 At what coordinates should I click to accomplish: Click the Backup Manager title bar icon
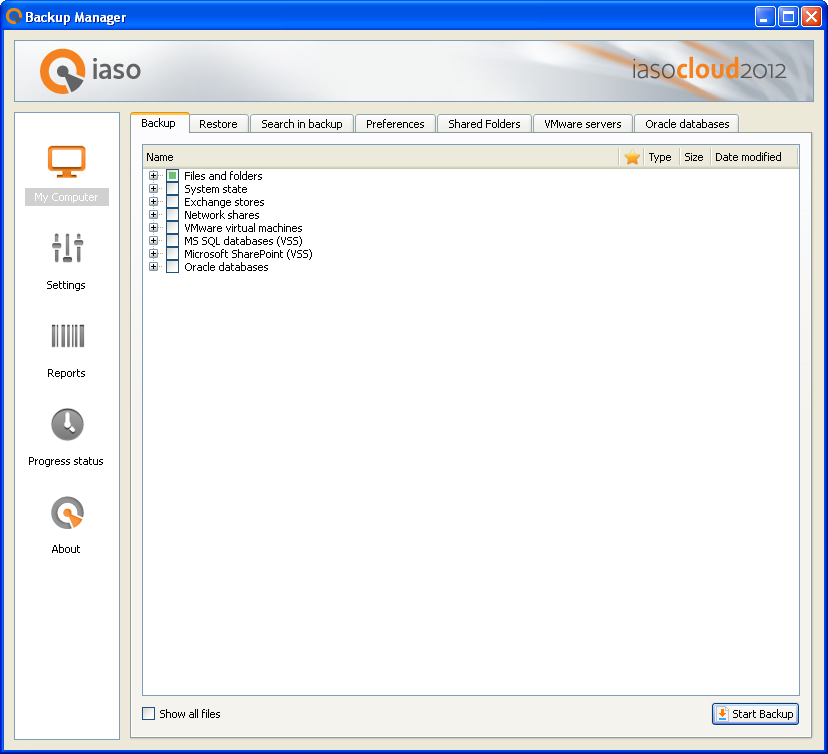[14, 16]
